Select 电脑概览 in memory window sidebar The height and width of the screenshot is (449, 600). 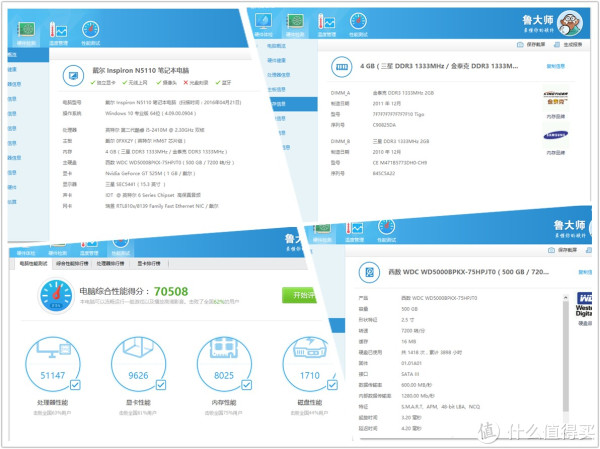(276, 46)
